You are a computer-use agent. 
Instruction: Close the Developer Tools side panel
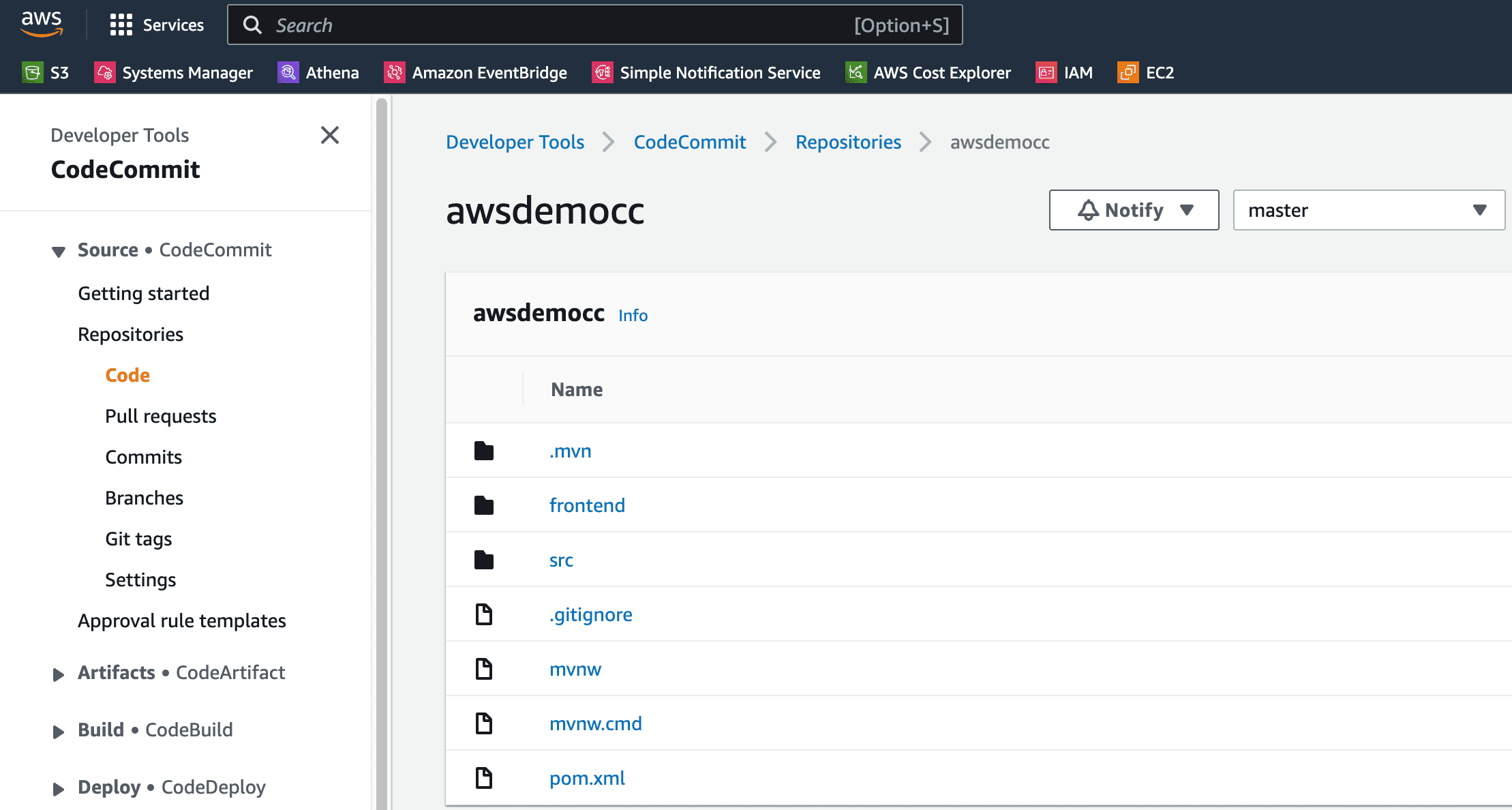330,135
